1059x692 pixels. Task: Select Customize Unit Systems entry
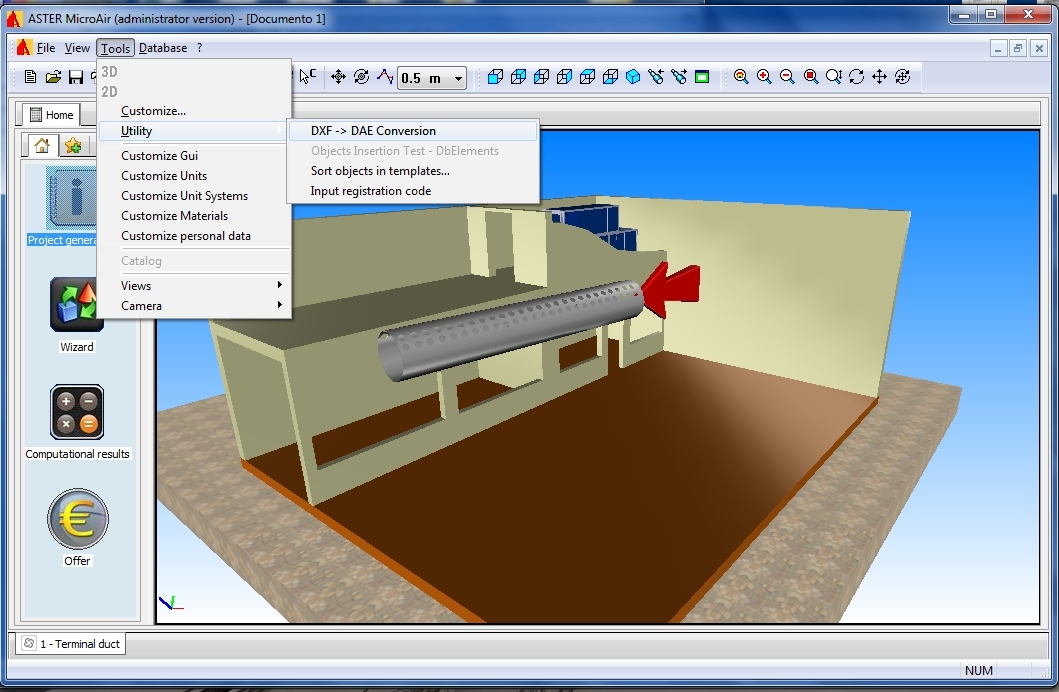click(195, 196)
